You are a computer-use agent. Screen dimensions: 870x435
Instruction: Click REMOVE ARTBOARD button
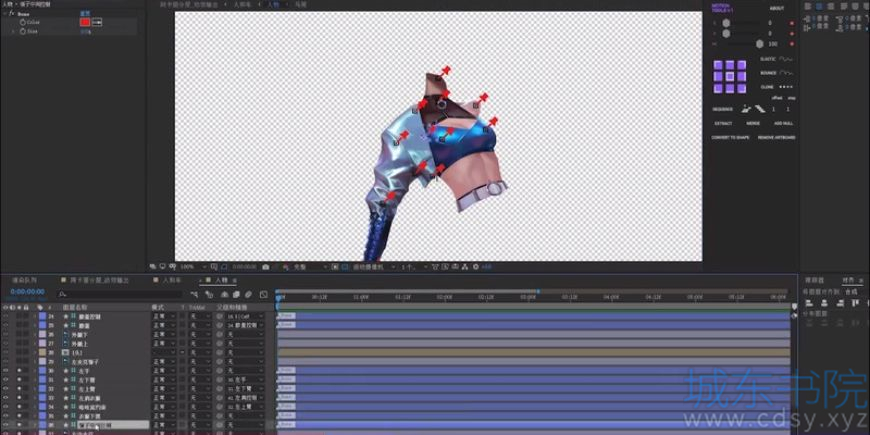pos(776,137)
